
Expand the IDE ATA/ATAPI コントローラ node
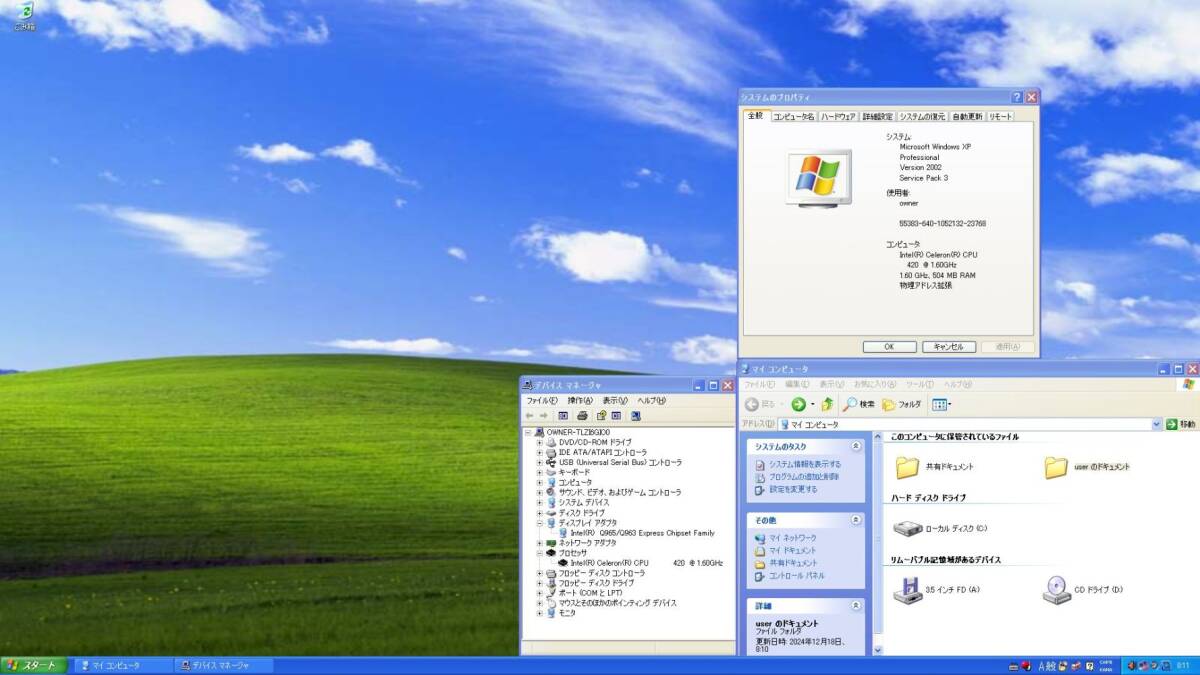coord(540,452)
